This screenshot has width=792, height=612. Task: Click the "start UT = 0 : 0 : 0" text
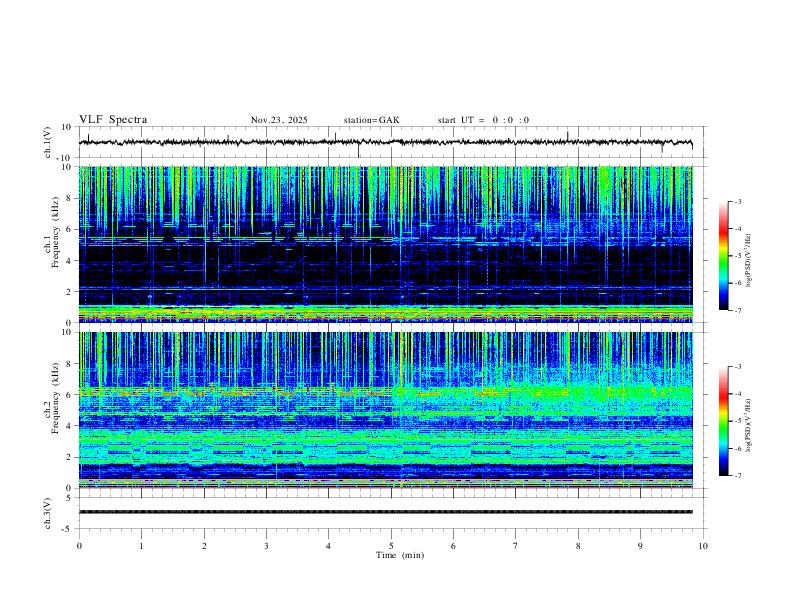(x=483, y=120)
